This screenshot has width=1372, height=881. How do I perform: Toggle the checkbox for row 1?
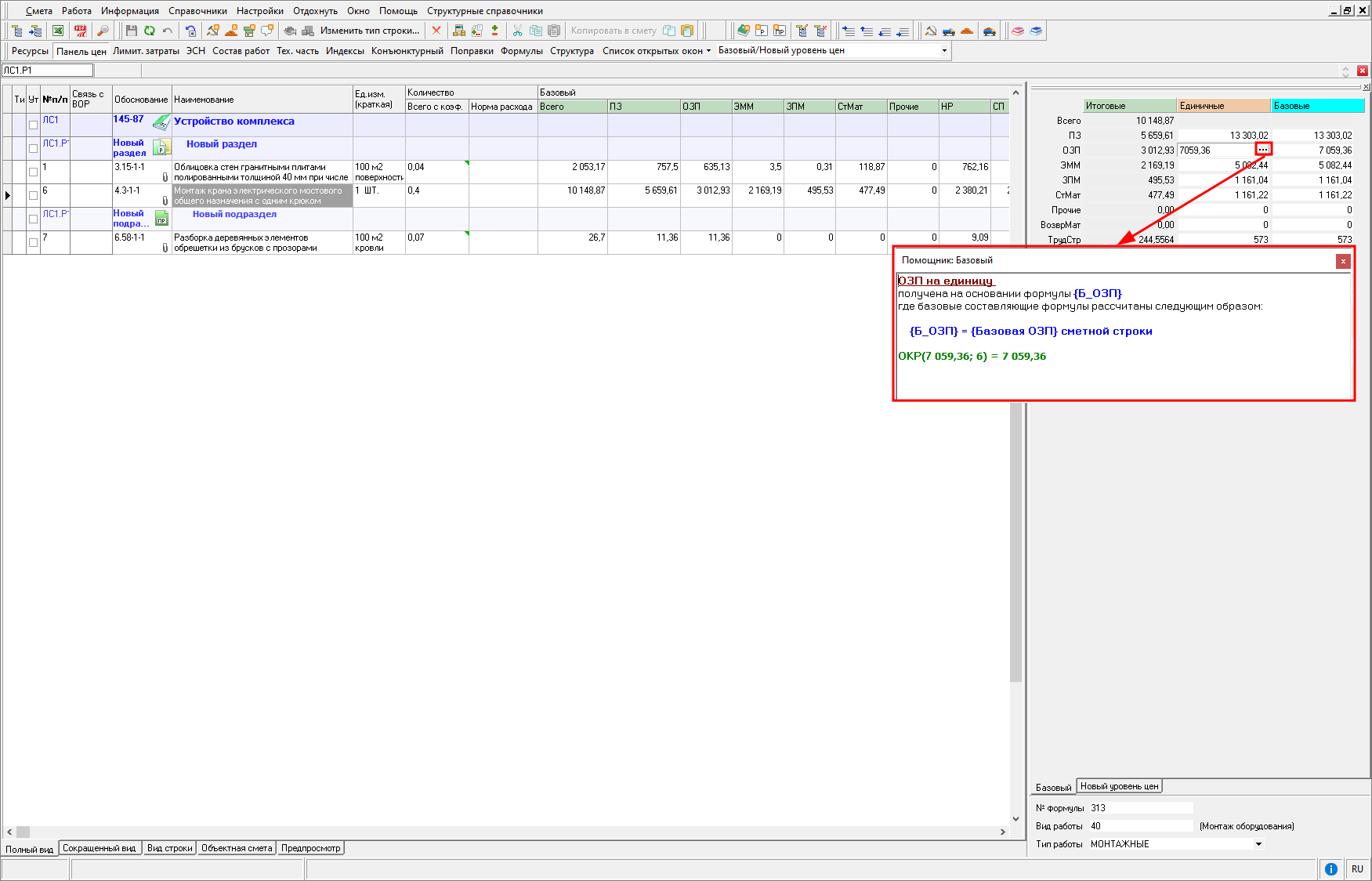(x=33, y=172)
